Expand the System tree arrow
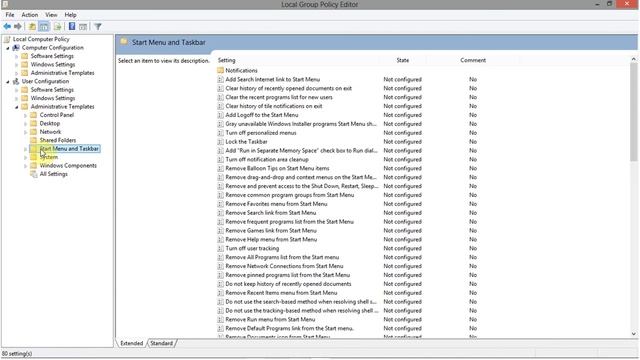The height and width of the screenshot is (360, 640). click(x=25, y=158)
